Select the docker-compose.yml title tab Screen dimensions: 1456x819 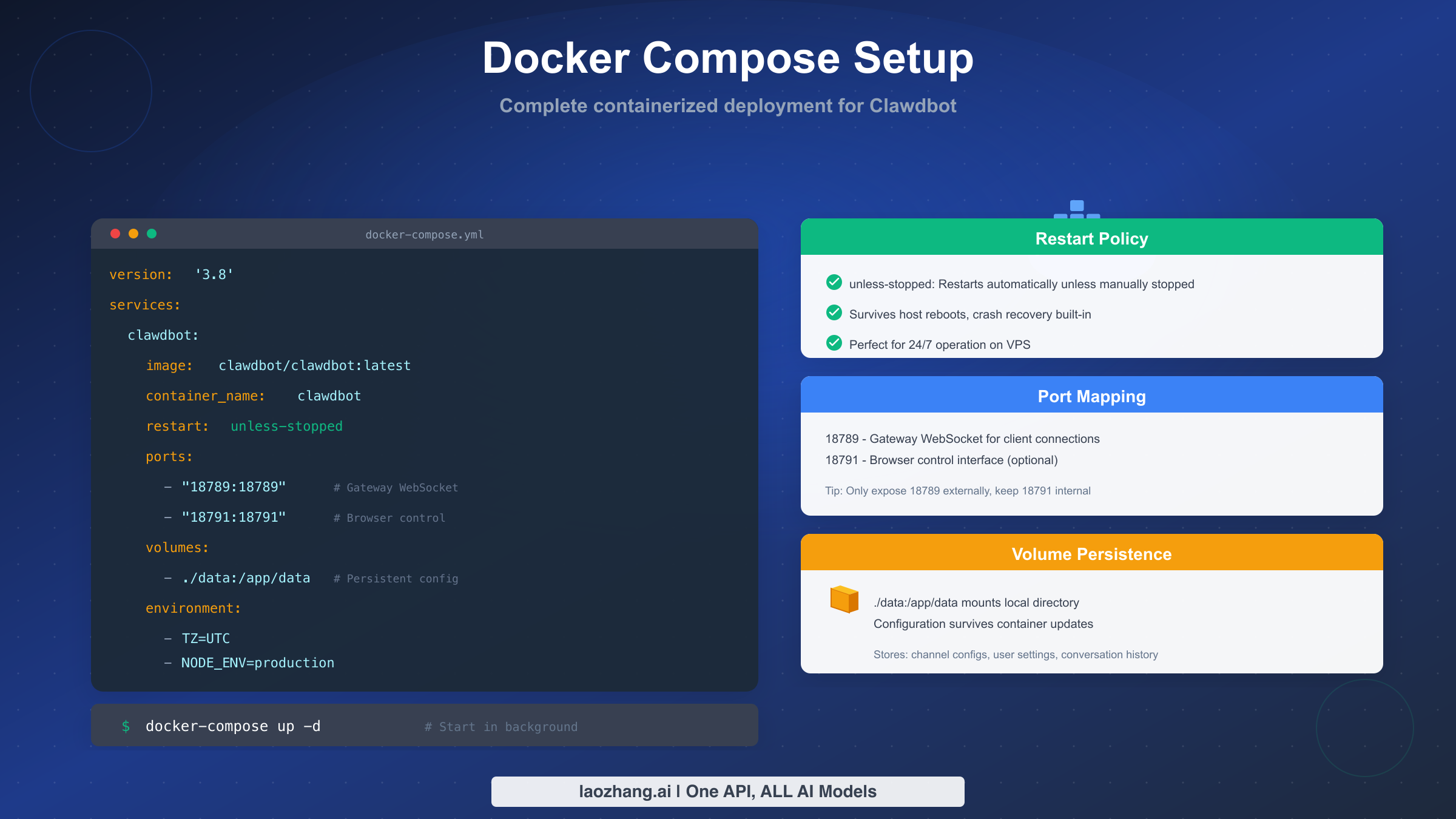pyautogui.click(x=424, y=234)
